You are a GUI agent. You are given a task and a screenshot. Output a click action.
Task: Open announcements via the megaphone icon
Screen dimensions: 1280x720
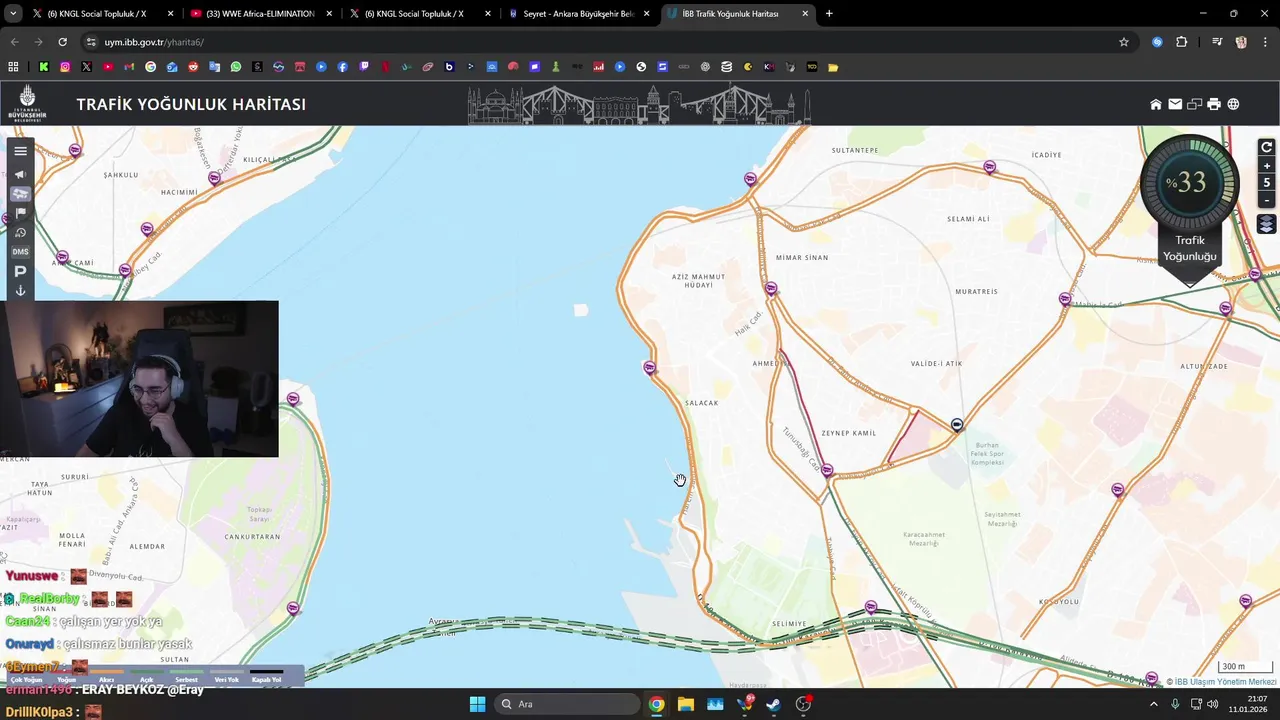pos(20,174)
